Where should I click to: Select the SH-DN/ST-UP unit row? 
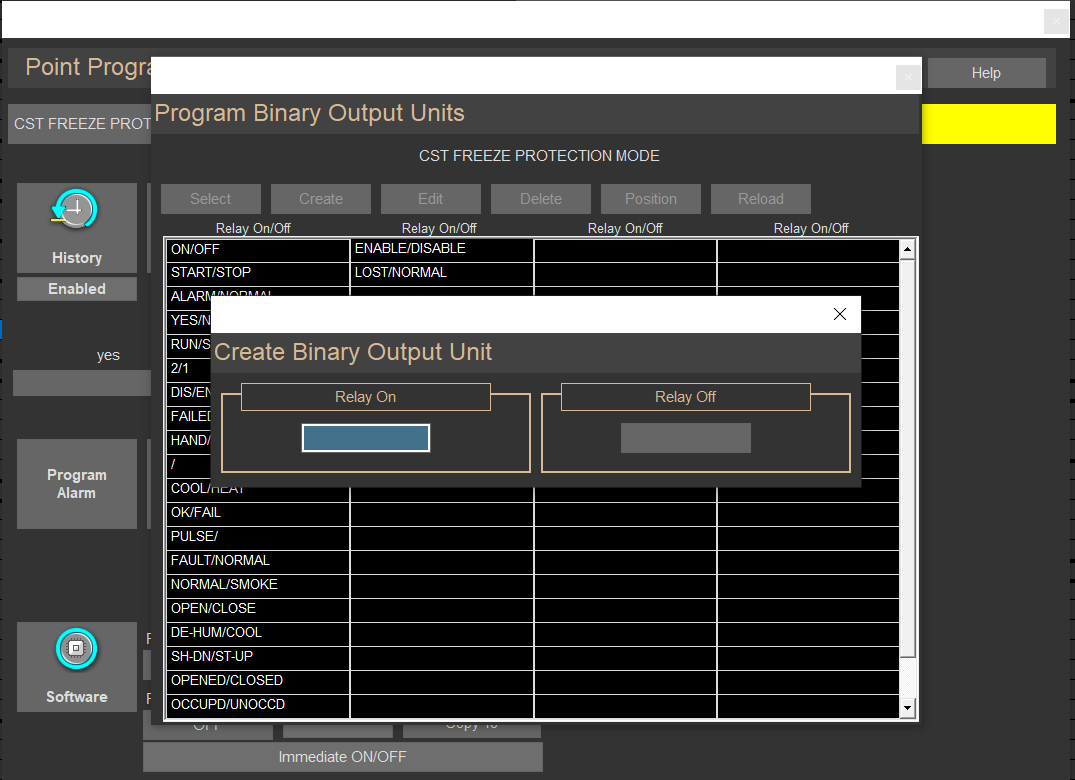point(258,657)
